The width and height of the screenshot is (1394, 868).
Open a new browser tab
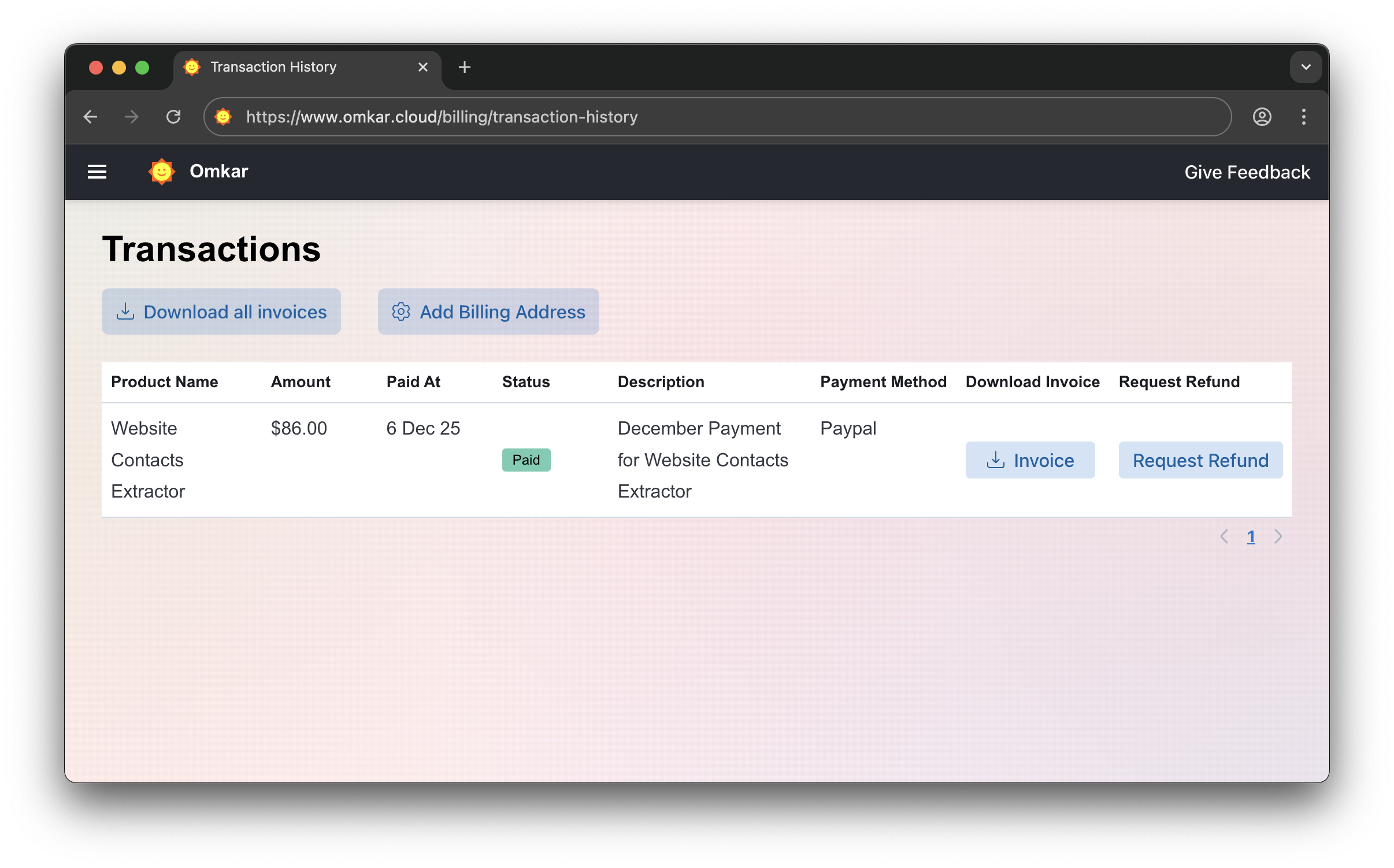click(464, 67)
